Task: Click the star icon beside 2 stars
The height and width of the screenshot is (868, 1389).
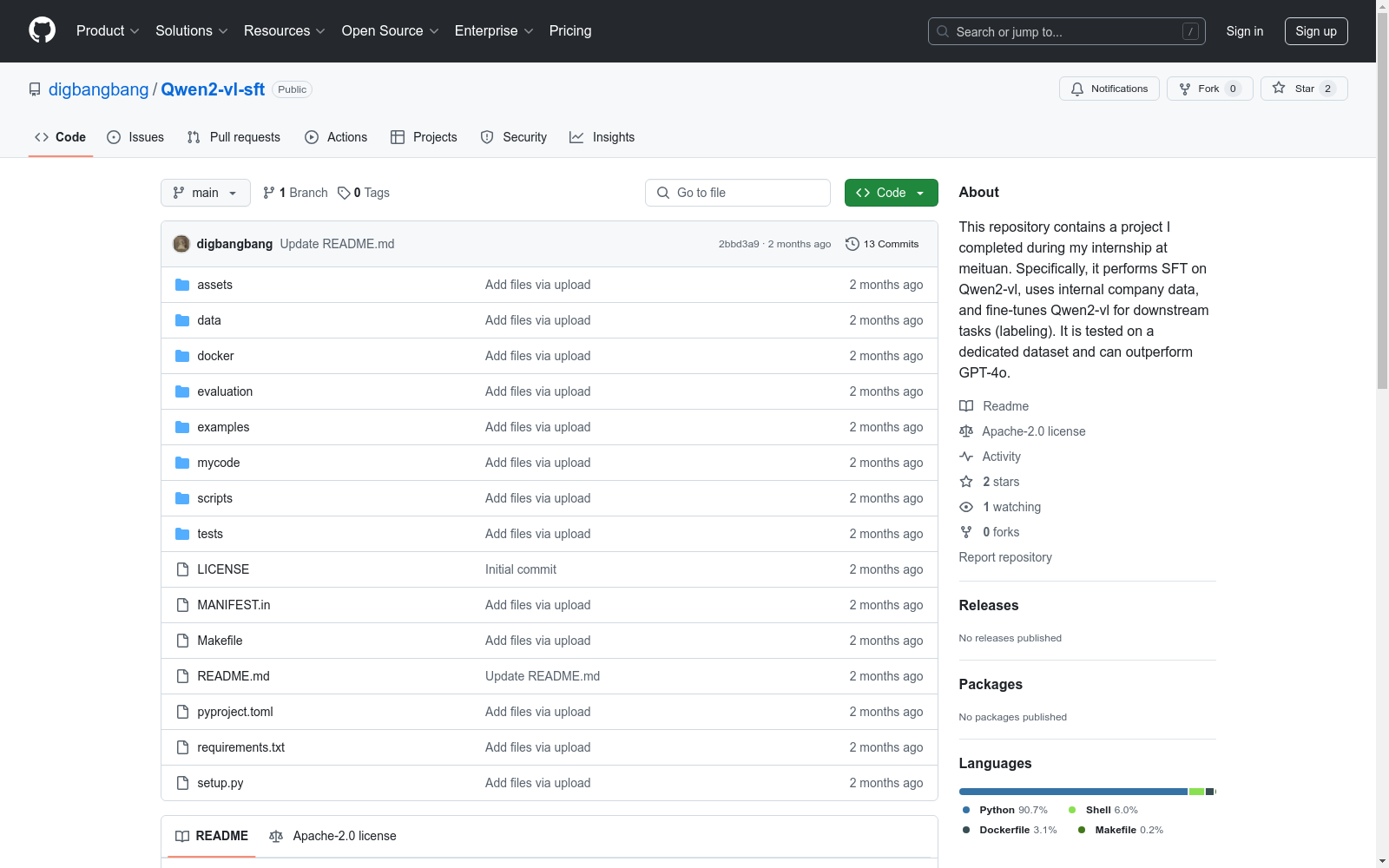Action: click(x=966, y=482)
